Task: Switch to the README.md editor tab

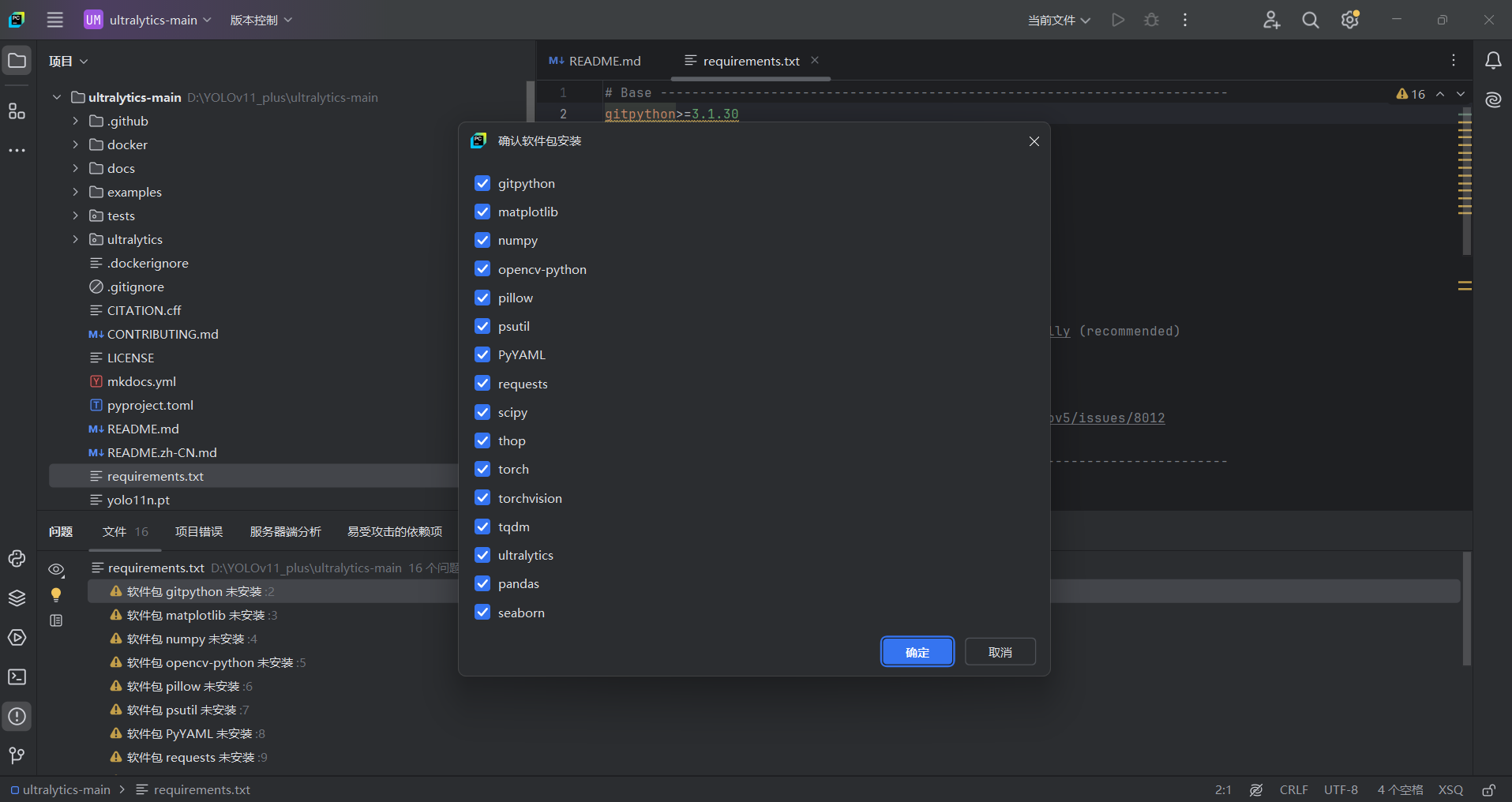Action: tap(595, 61)
